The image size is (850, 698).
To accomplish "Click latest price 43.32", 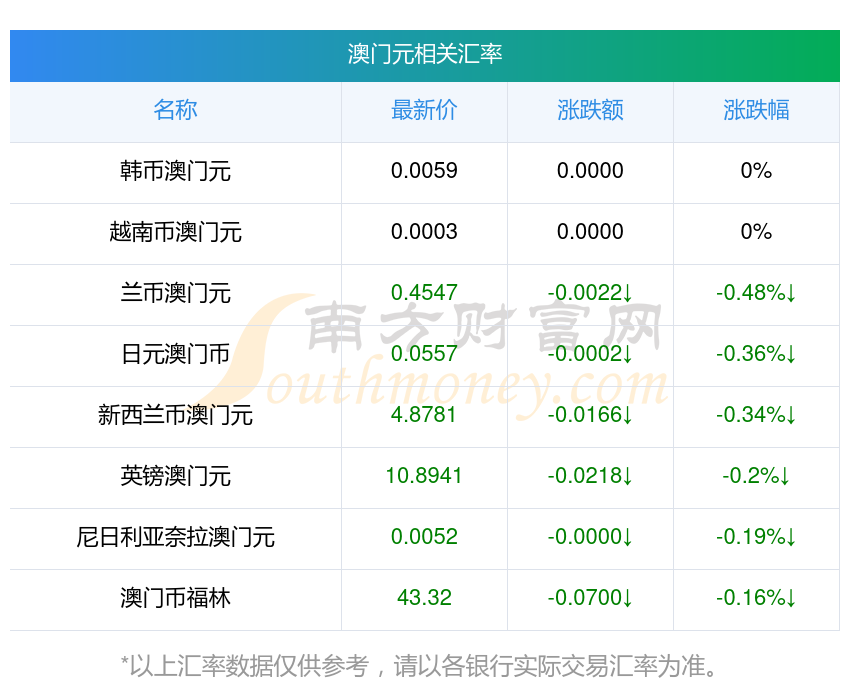I will (424, 598).
